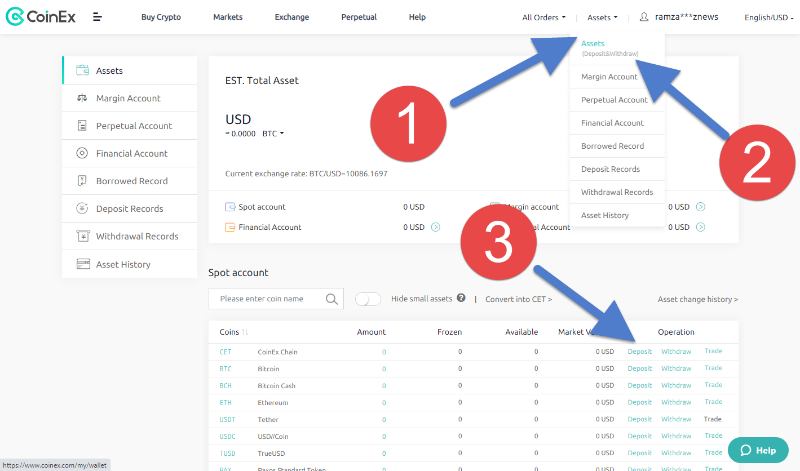The height and width of the screenshot is (471, 800).
Task: Click Trade link for ETH row
Action: coord(713,402)
